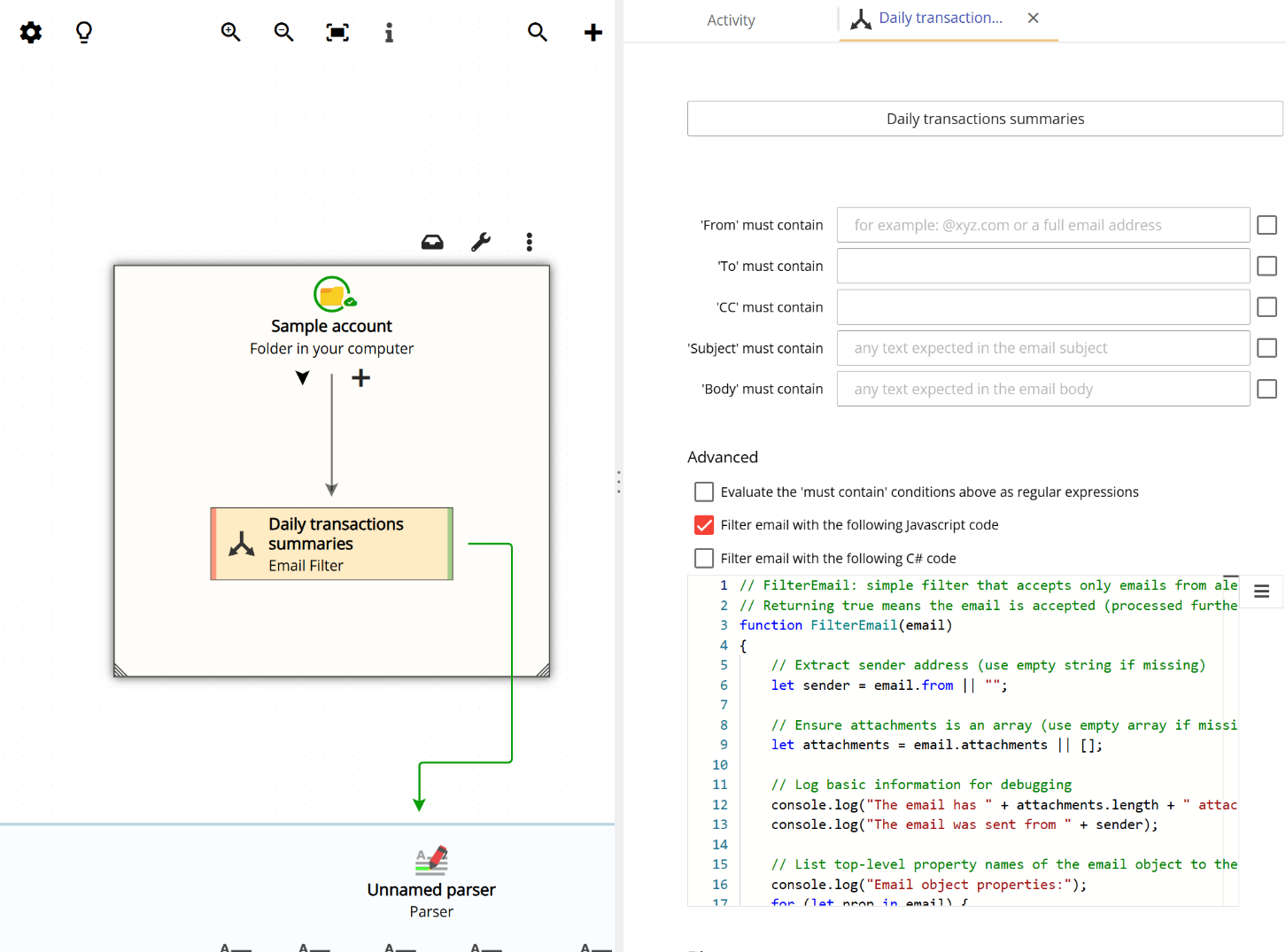1286x952 pixels.
Task: Click the 'Subject' must contain input field
Action: (x=1042, y=348)
